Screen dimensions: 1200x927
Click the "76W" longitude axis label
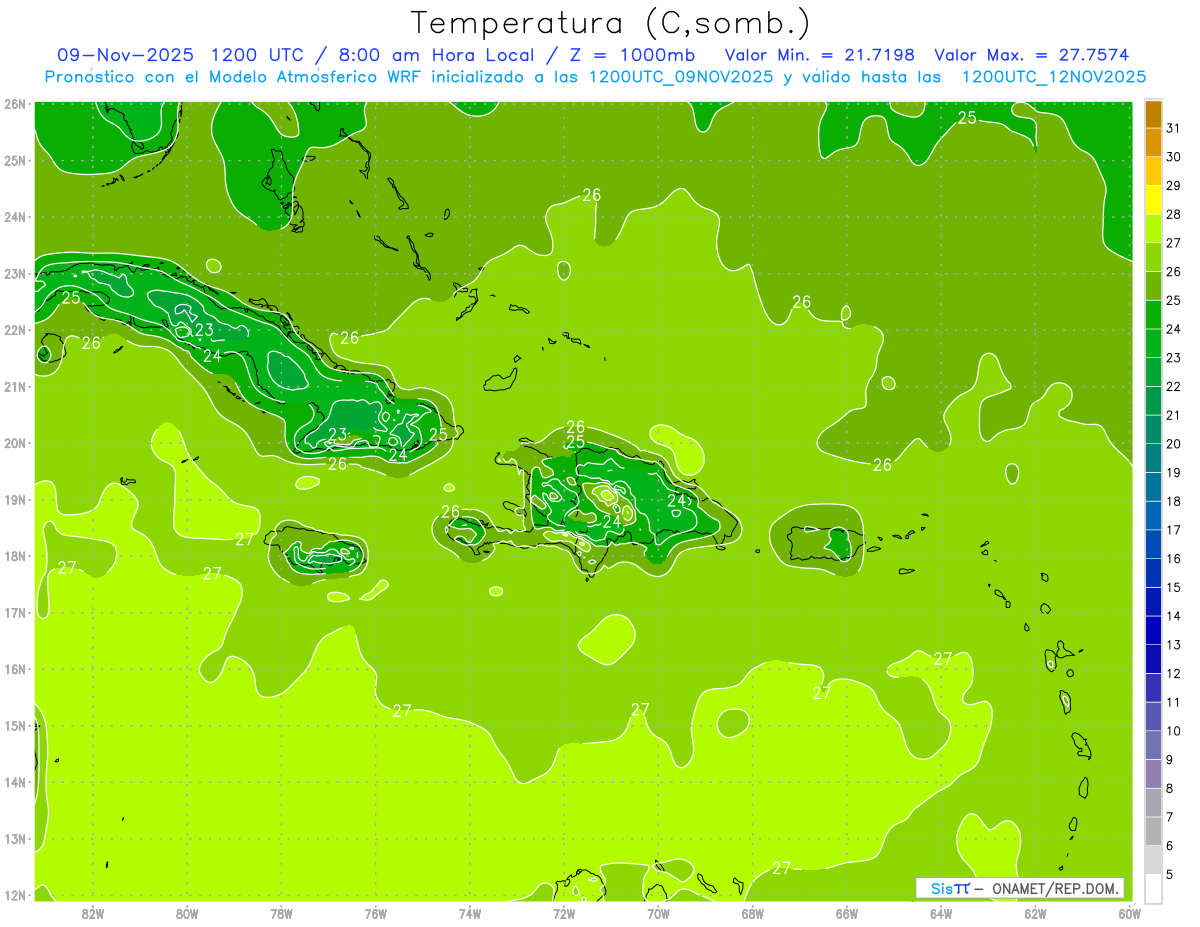(375, 913)
